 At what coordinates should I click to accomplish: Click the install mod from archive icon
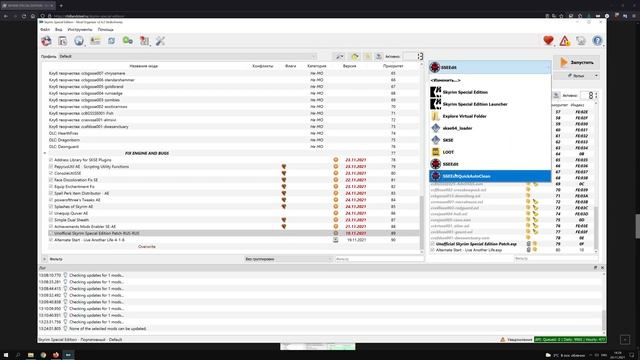click(62, 41)
